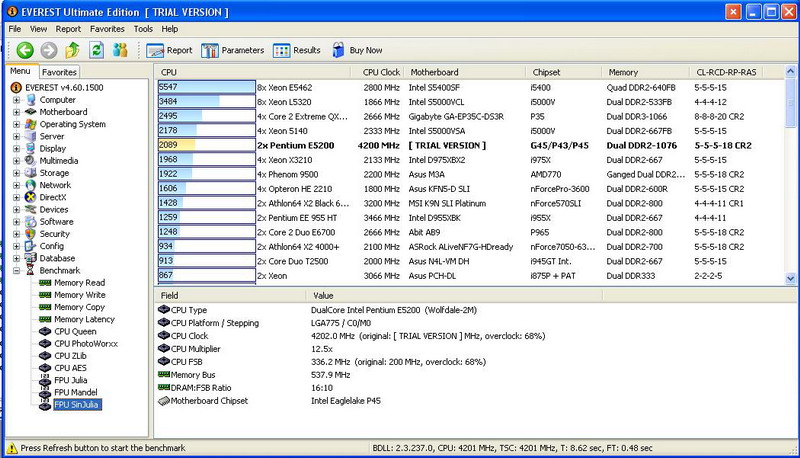Switch to the Favorites tab
Screen dimensions: 800x458
tap(59, 72)
